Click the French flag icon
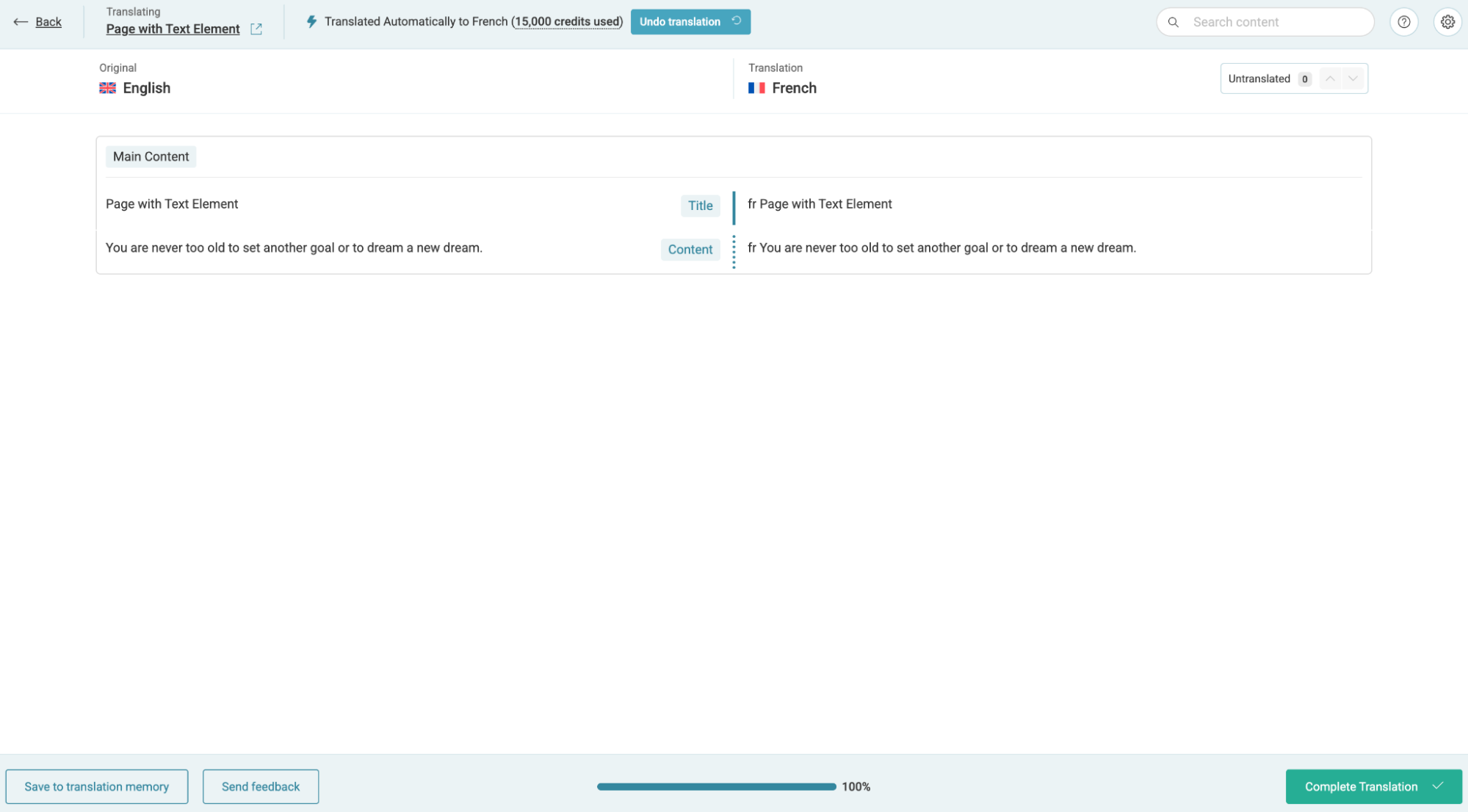Image resolution: width=1468 pixels, height=812 pixels. (x=756, y=88)
